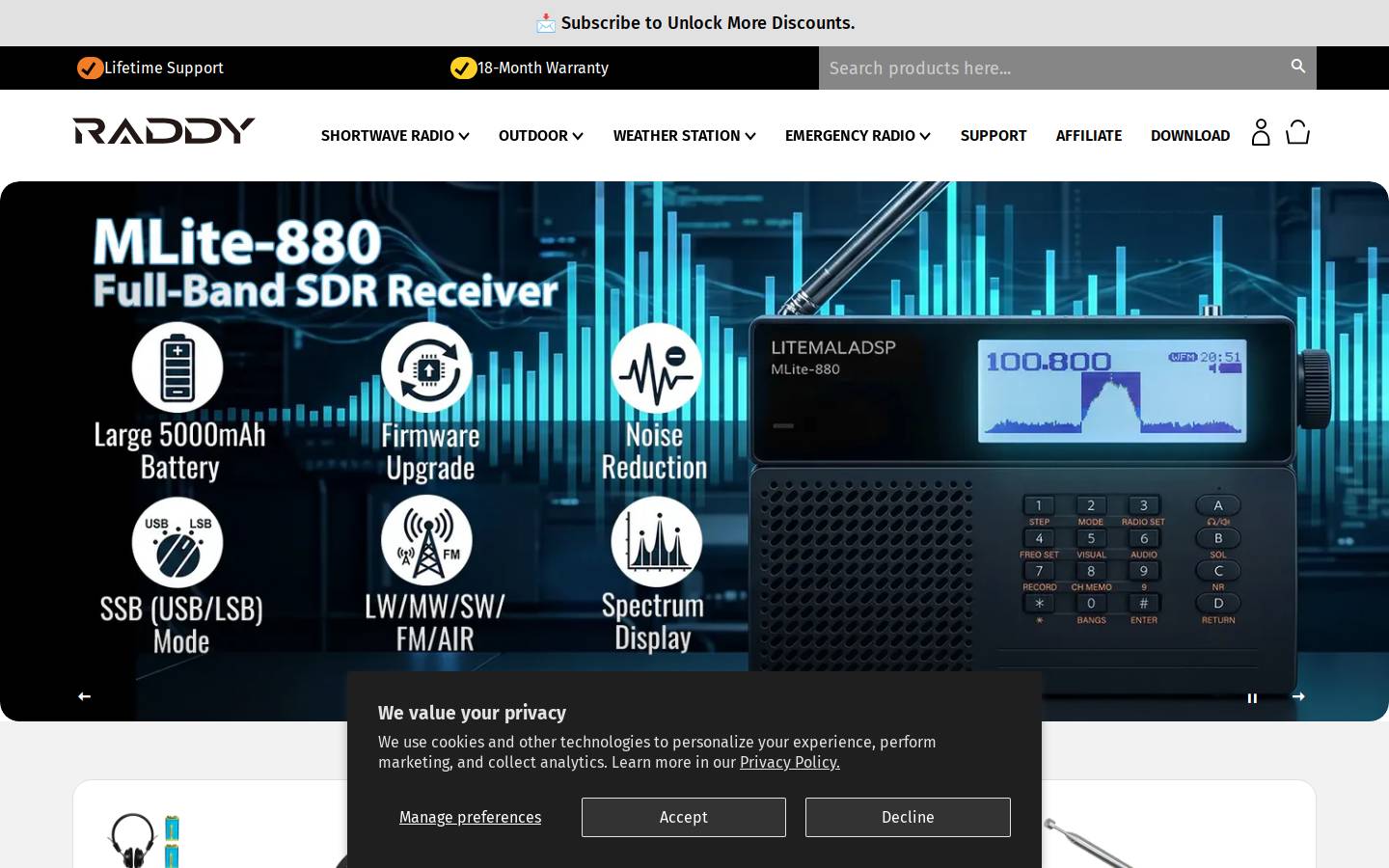Click the SSB USB/LSB Mode icon
The height and width of the screenshot is (868, 1389).
(177, 542)
